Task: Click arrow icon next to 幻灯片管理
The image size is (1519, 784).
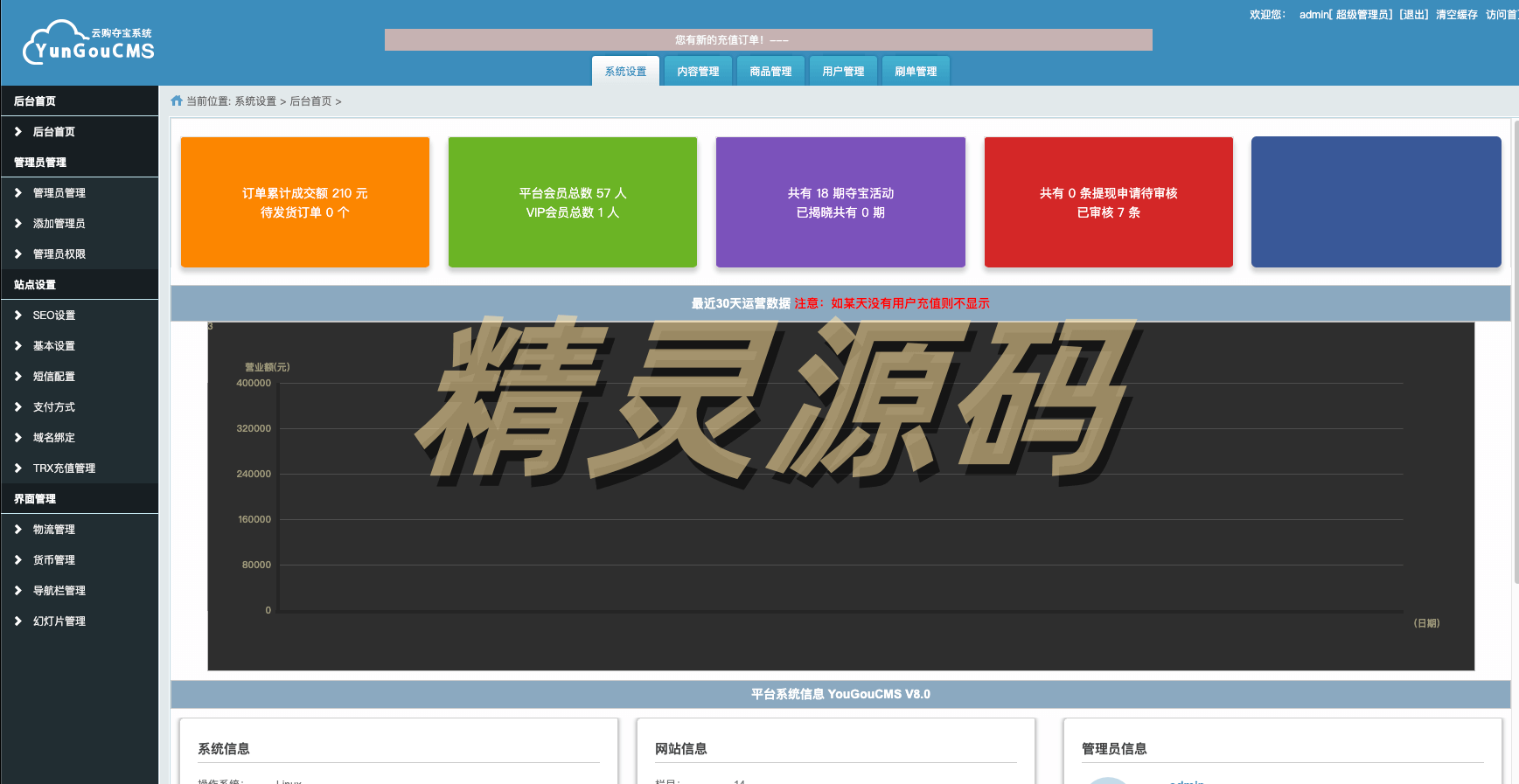Action: tap(18, 621)
